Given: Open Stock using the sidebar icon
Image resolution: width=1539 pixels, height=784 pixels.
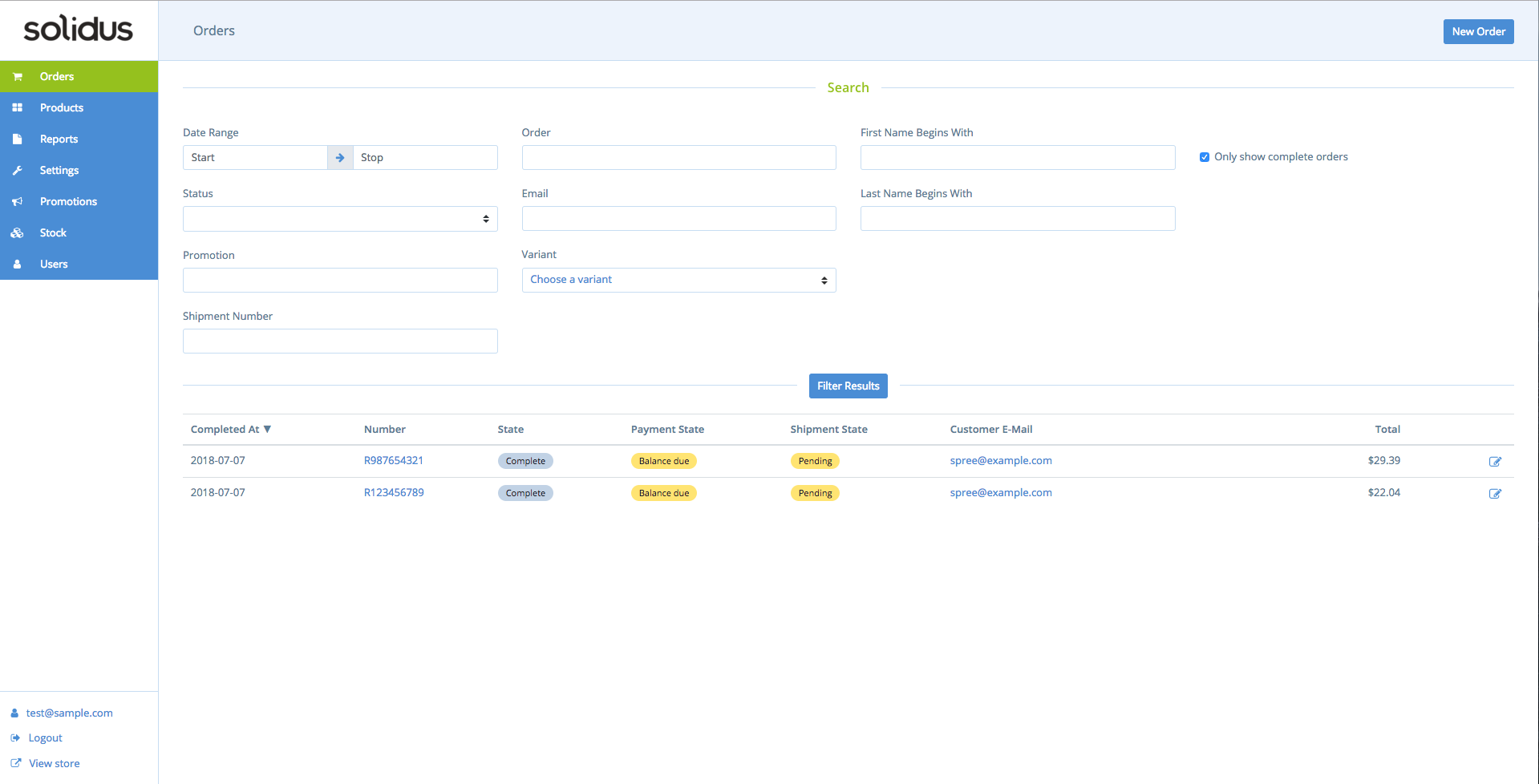Looking at the screenshot, I should point(18,232).
